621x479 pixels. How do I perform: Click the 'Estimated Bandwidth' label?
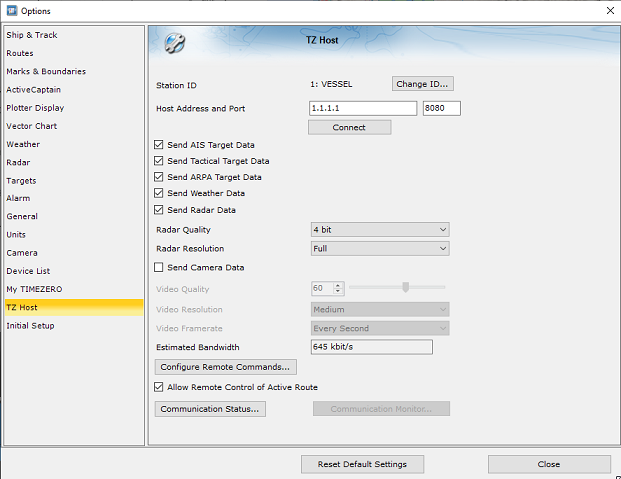(198, 347)
